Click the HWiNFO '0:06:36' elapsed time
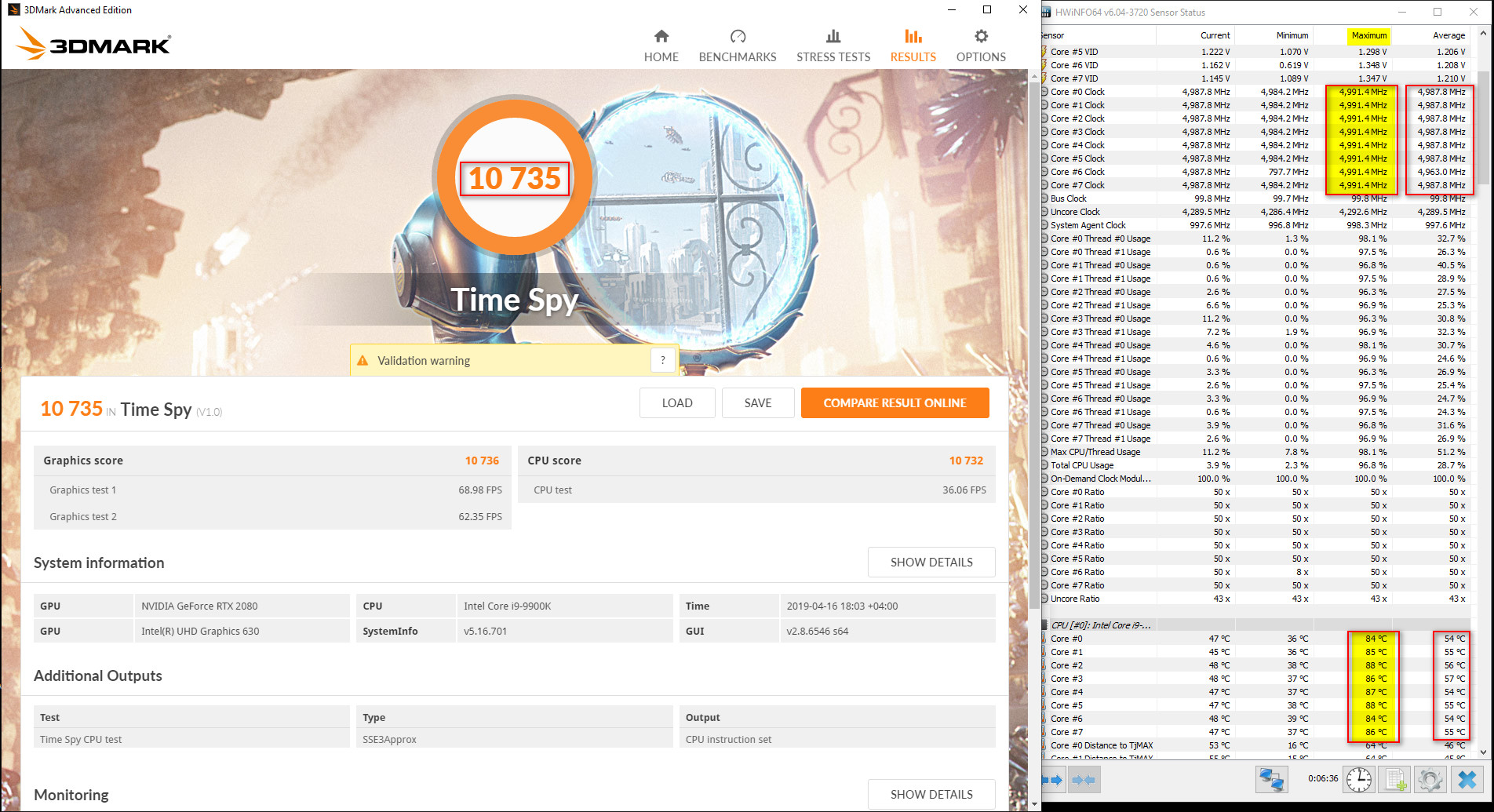Screen dimensions: 1494x812 pos(1323,778)
